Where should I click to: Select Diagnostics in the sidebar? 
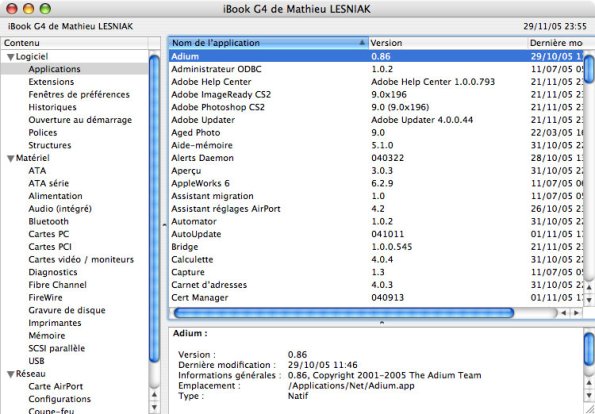(x=53, y=272)
